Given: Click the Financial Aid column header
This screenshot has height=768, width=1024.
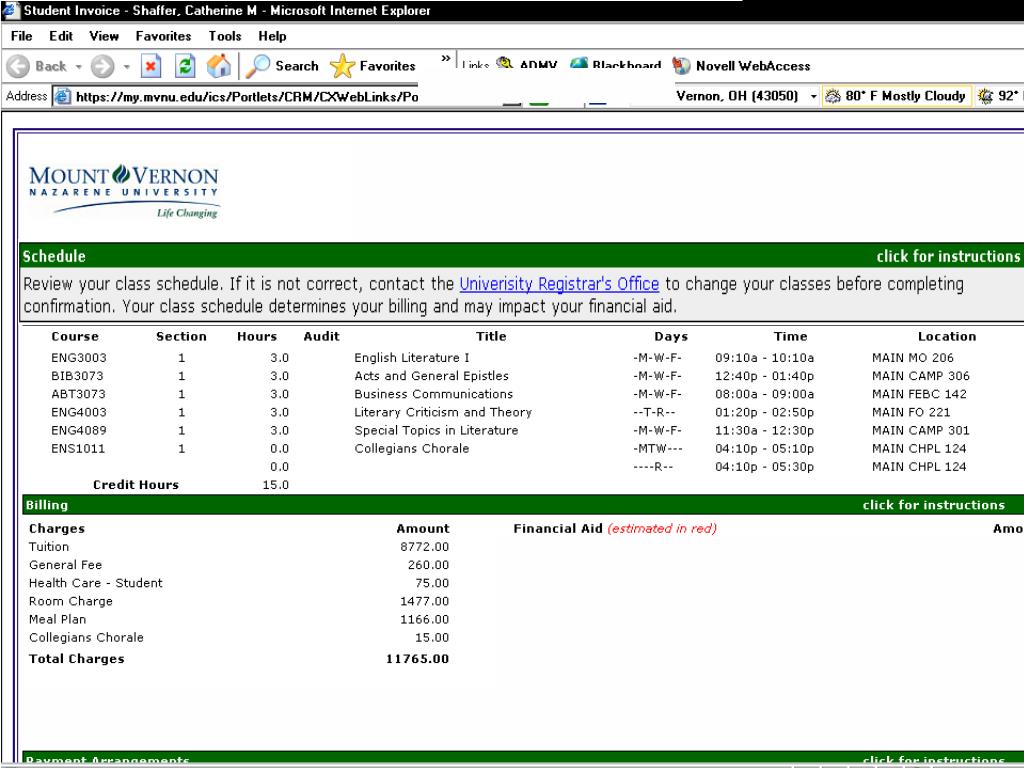Looking at the screenshot, I should [x=615, y=528].
